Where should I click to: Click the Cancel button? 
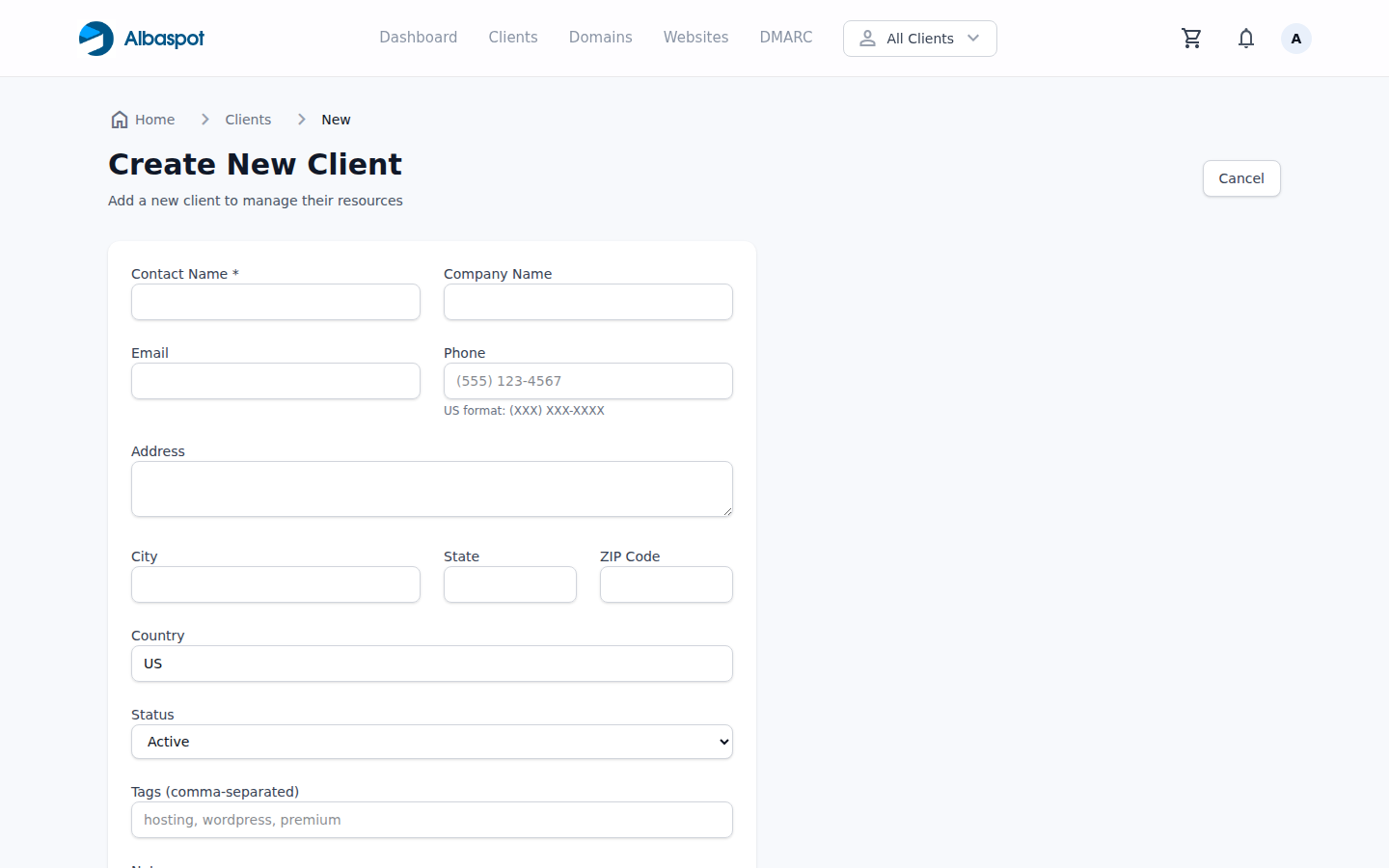[x=1240, y=178]
